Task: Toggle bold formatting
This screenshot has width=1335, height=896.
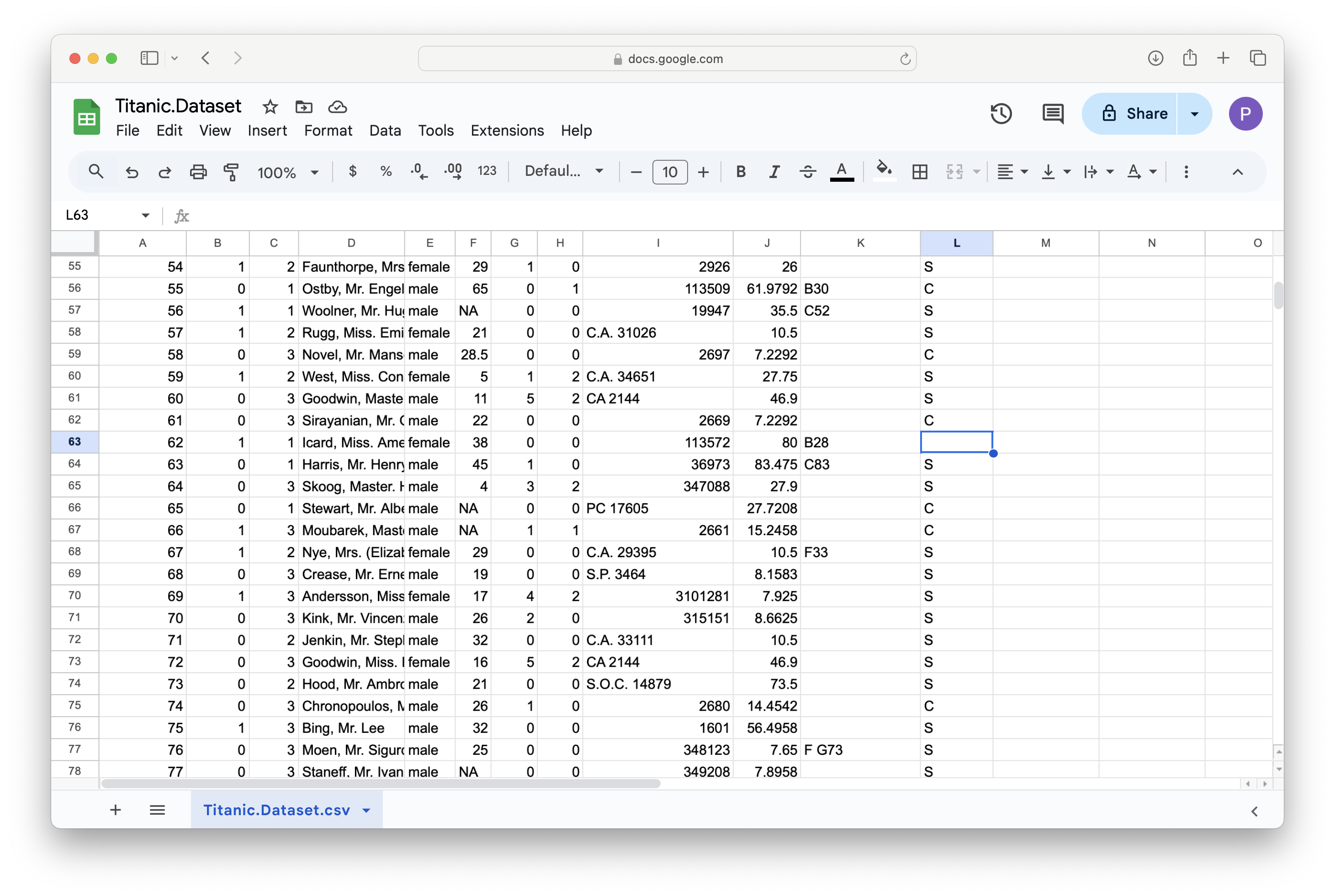Action: click(x=741, y=171)
